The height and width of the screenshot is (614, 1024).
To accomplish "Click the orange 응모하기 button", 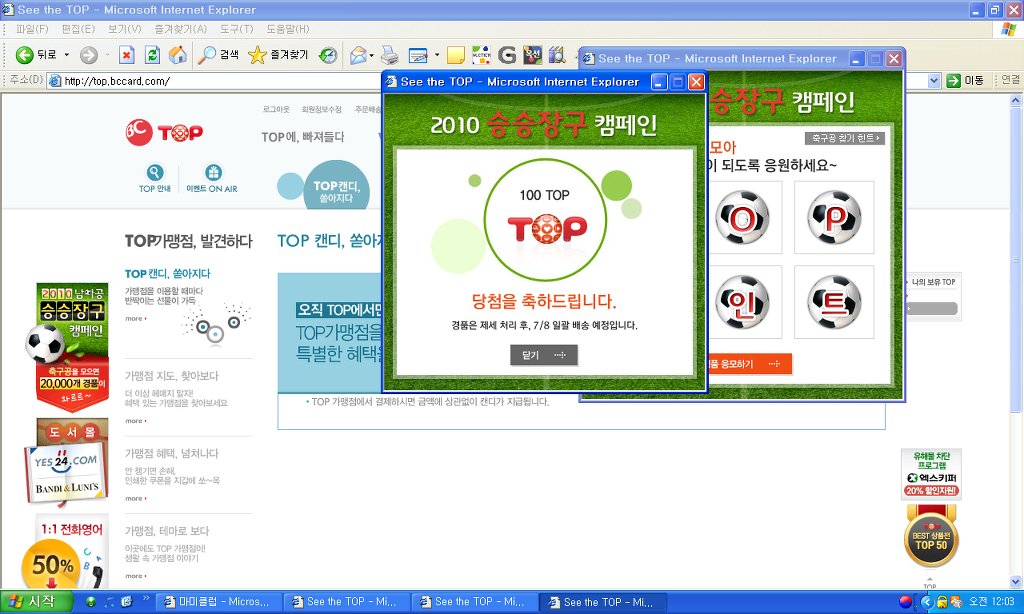I will (x=750, y=364).
